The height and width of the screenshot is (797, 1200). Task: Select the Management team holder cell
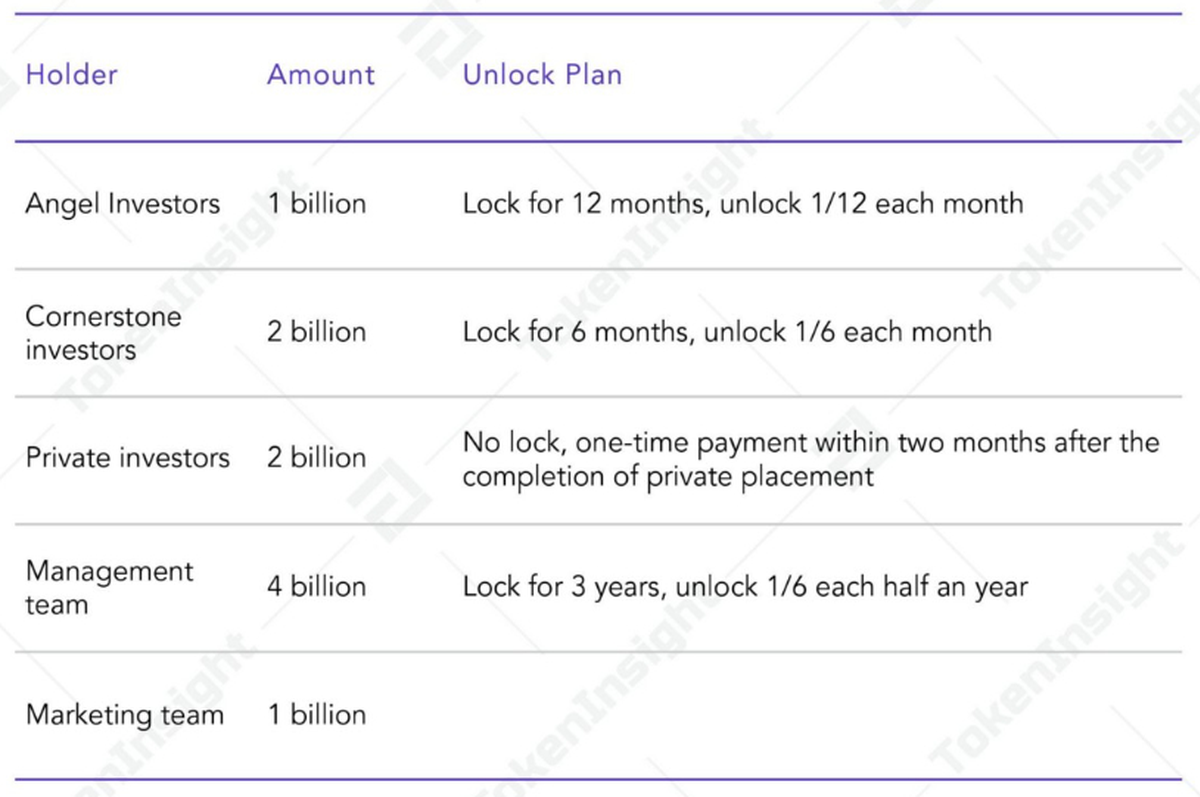[x=109, y=587]
